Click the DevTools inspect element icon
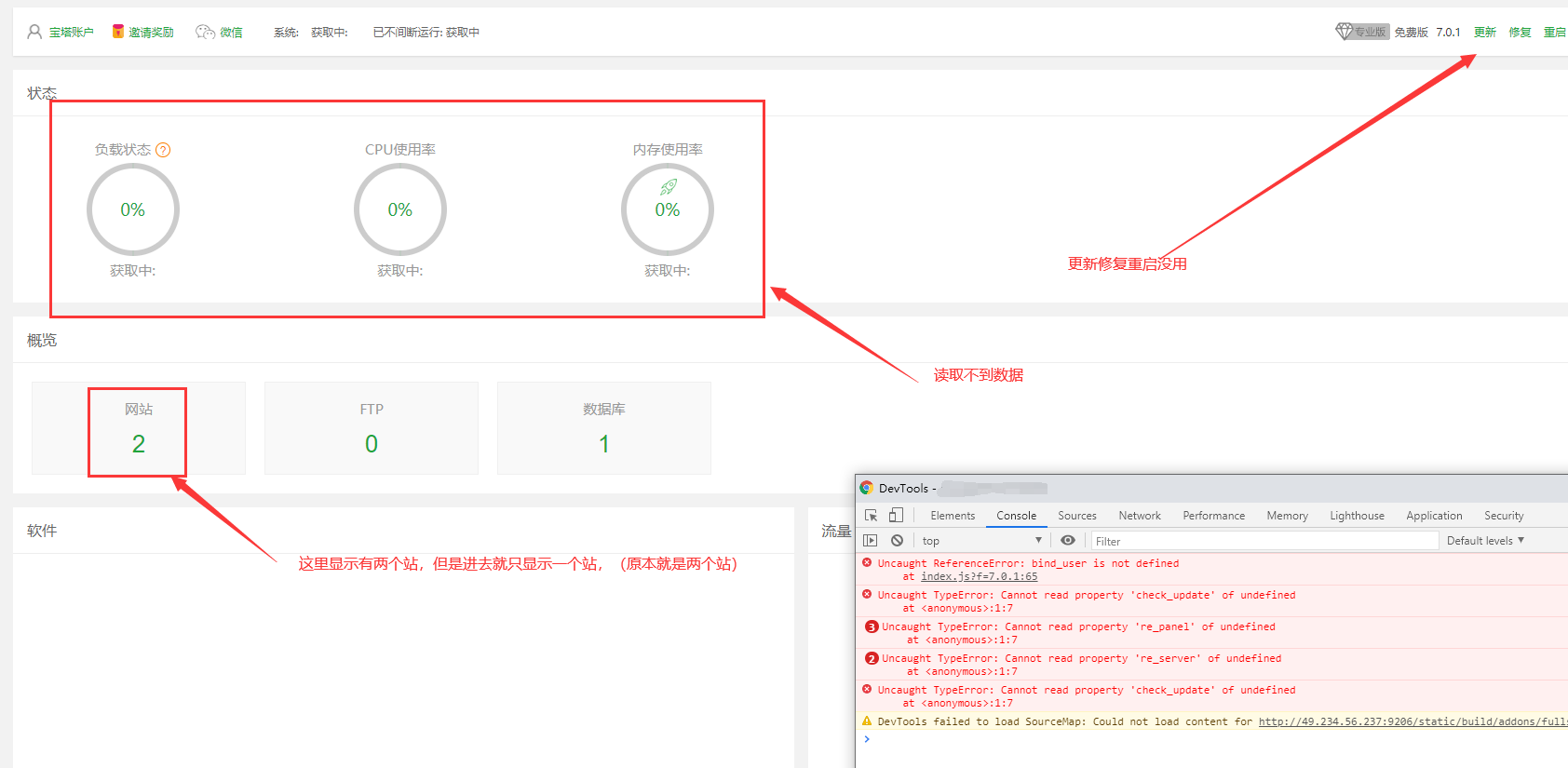Viewport: 1568px width, 768px height. (x=872, y=515)
